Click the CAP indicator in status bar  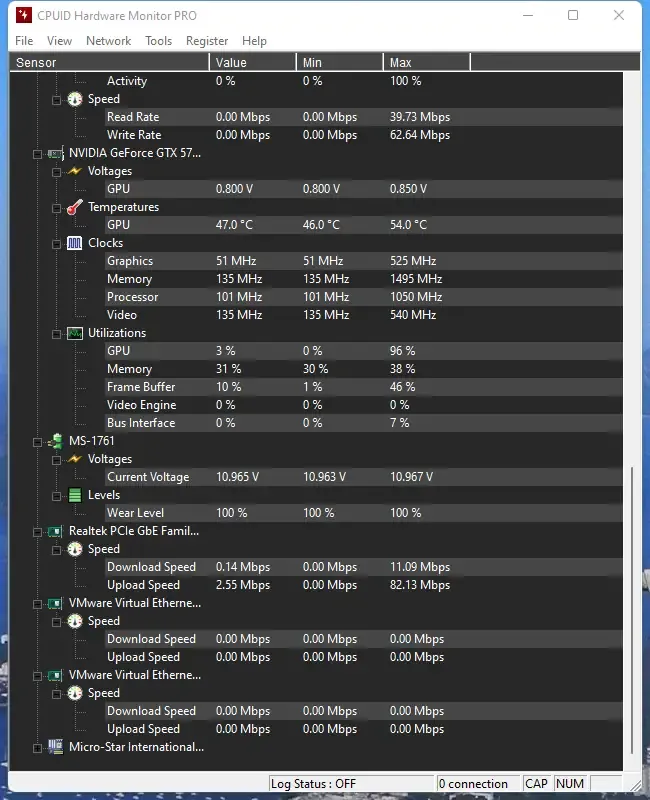tap(536, 784)
